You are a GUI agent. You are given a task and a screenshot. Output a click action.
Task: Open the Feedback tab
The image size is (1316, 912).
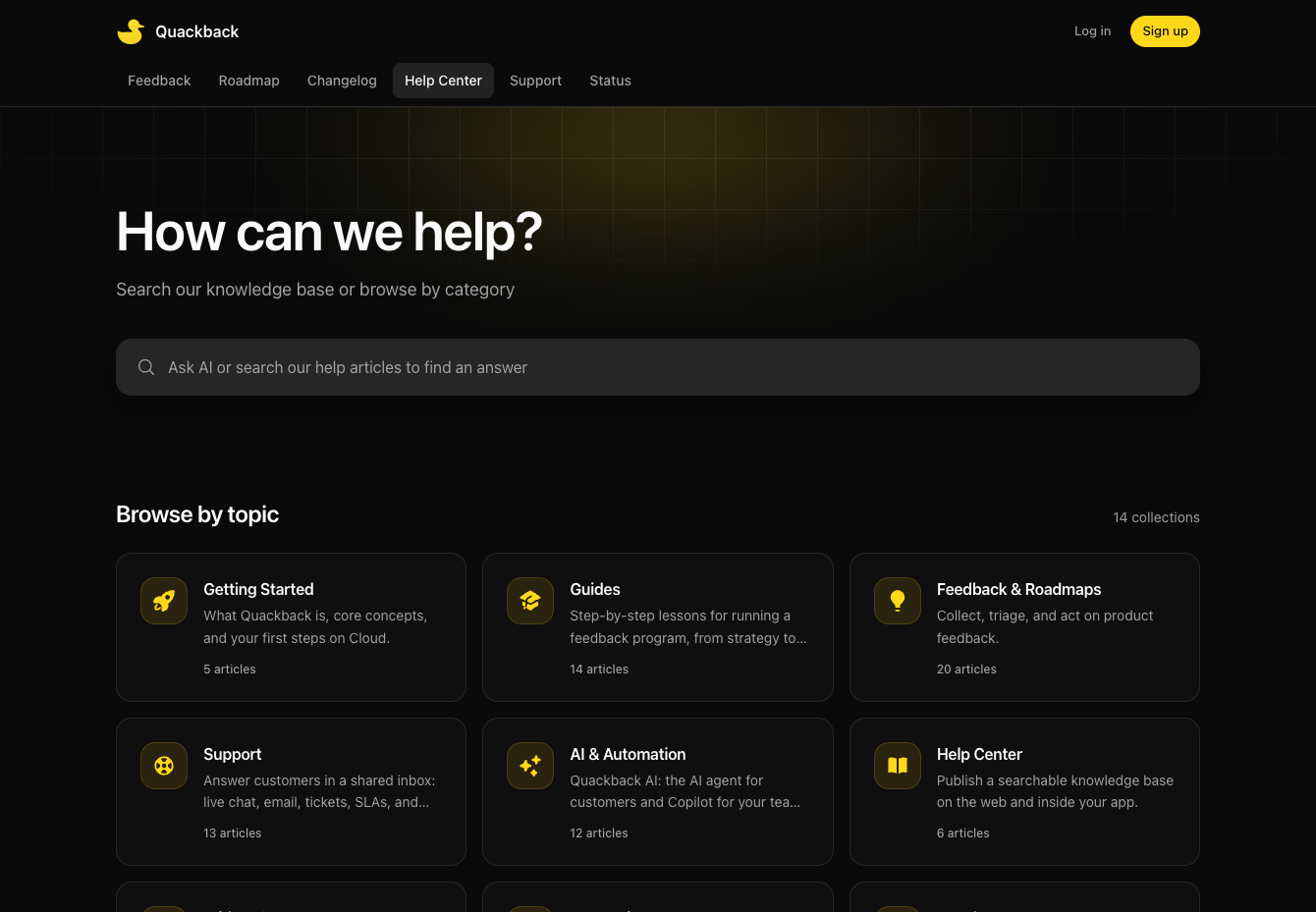click(x=159, y=80)
